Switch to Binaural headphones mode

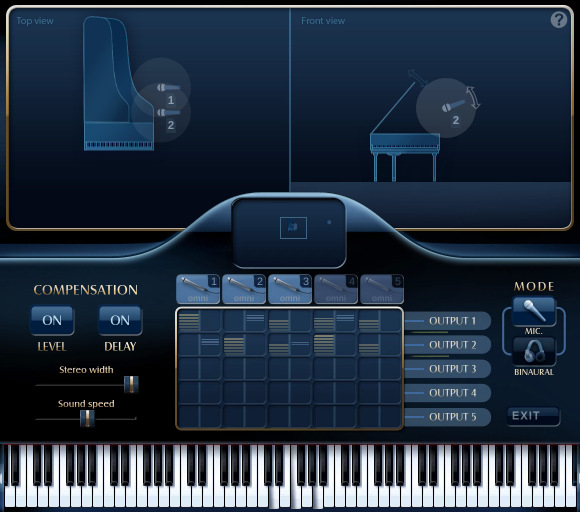click(x=534, y=351)
